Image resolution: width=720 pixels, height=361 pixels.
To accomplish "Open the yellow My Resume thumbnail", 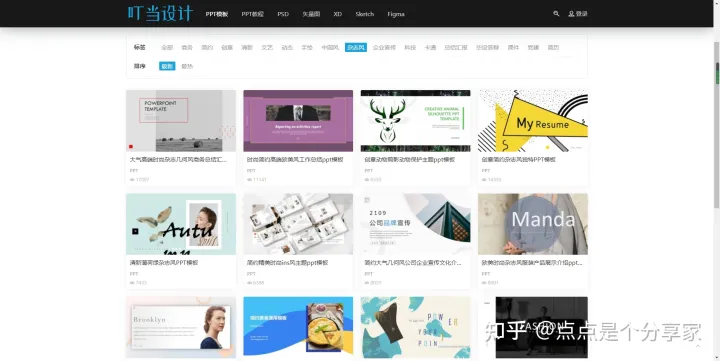I will point(533,121).
